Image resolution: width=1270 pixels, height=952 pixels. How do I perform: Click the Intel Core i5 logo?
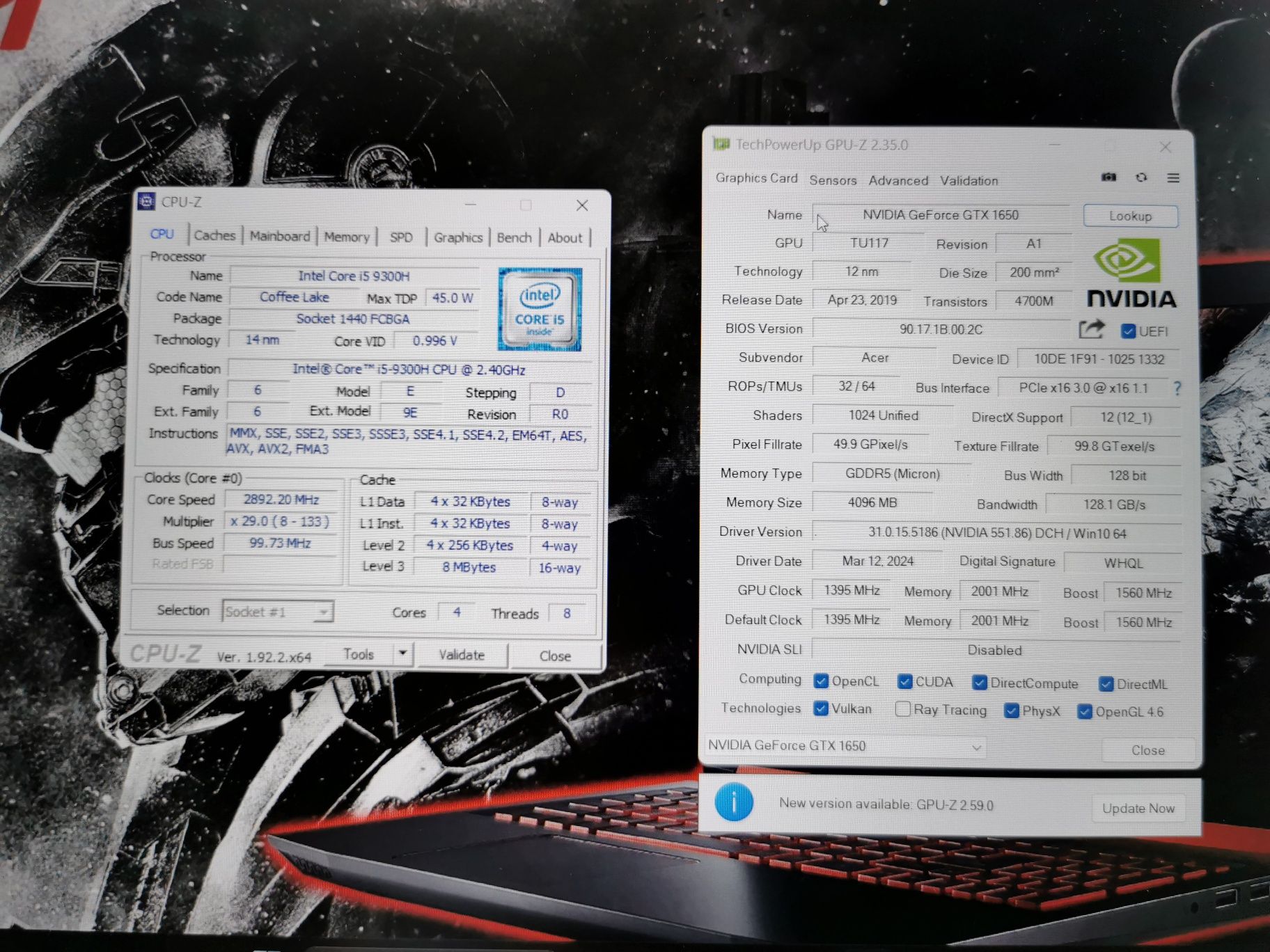coord(540,309)
